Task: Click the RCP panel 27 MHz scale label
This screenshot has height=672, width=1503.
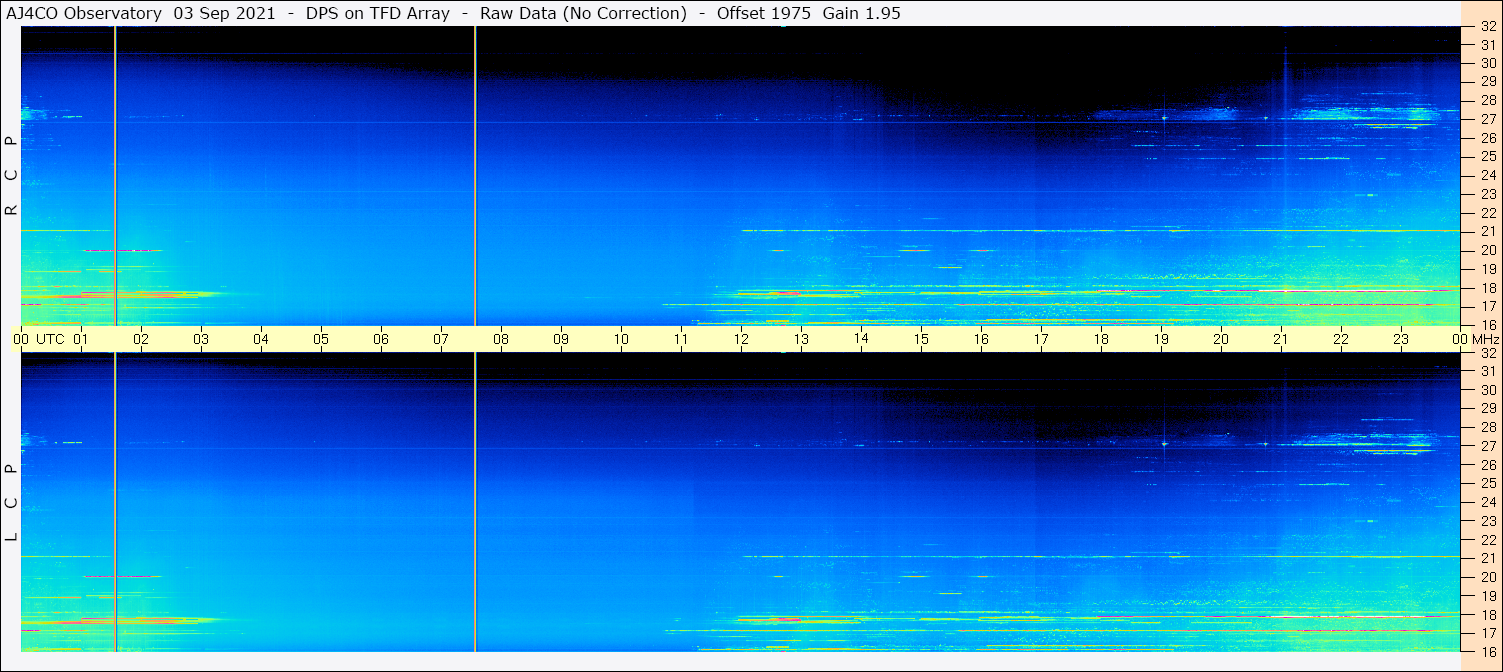Action: 1488,119
